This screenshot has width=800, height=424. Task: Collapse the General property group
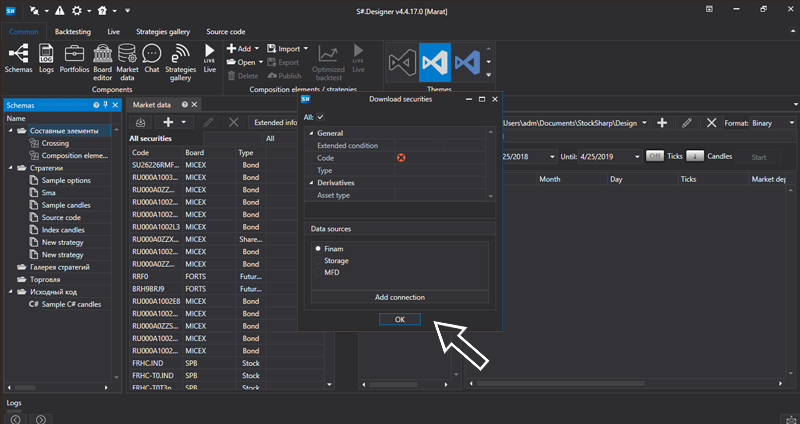click(x=310, y=133)
